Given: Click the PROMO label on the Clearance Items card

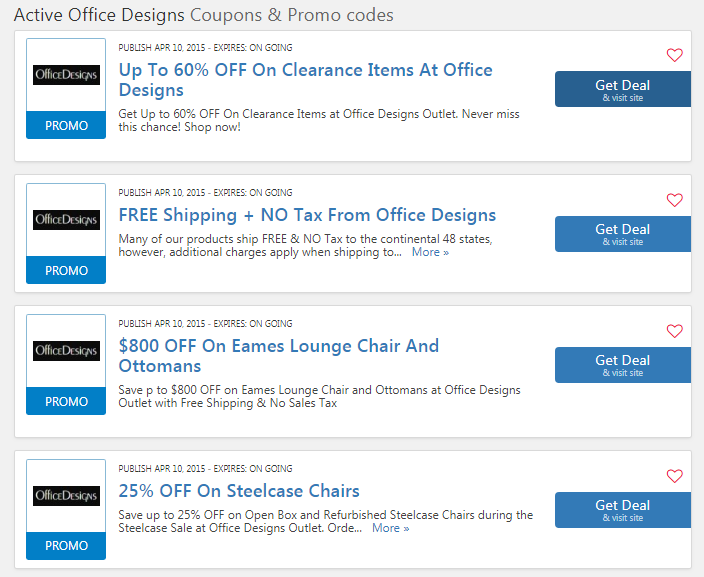Looking at the screenshot, I should pos(66,125).
